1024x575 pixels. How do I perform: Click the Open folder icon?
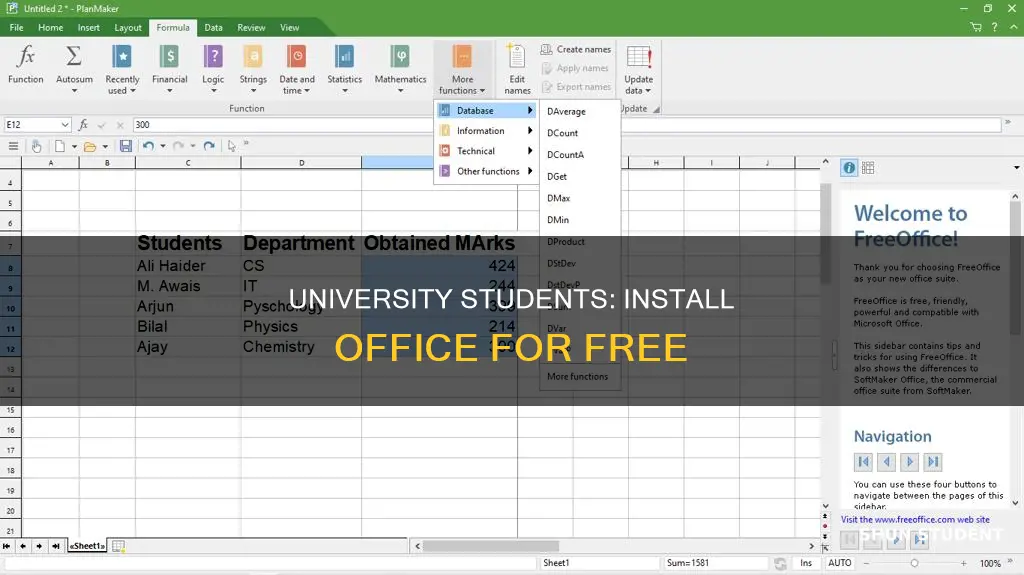[90, 146]
